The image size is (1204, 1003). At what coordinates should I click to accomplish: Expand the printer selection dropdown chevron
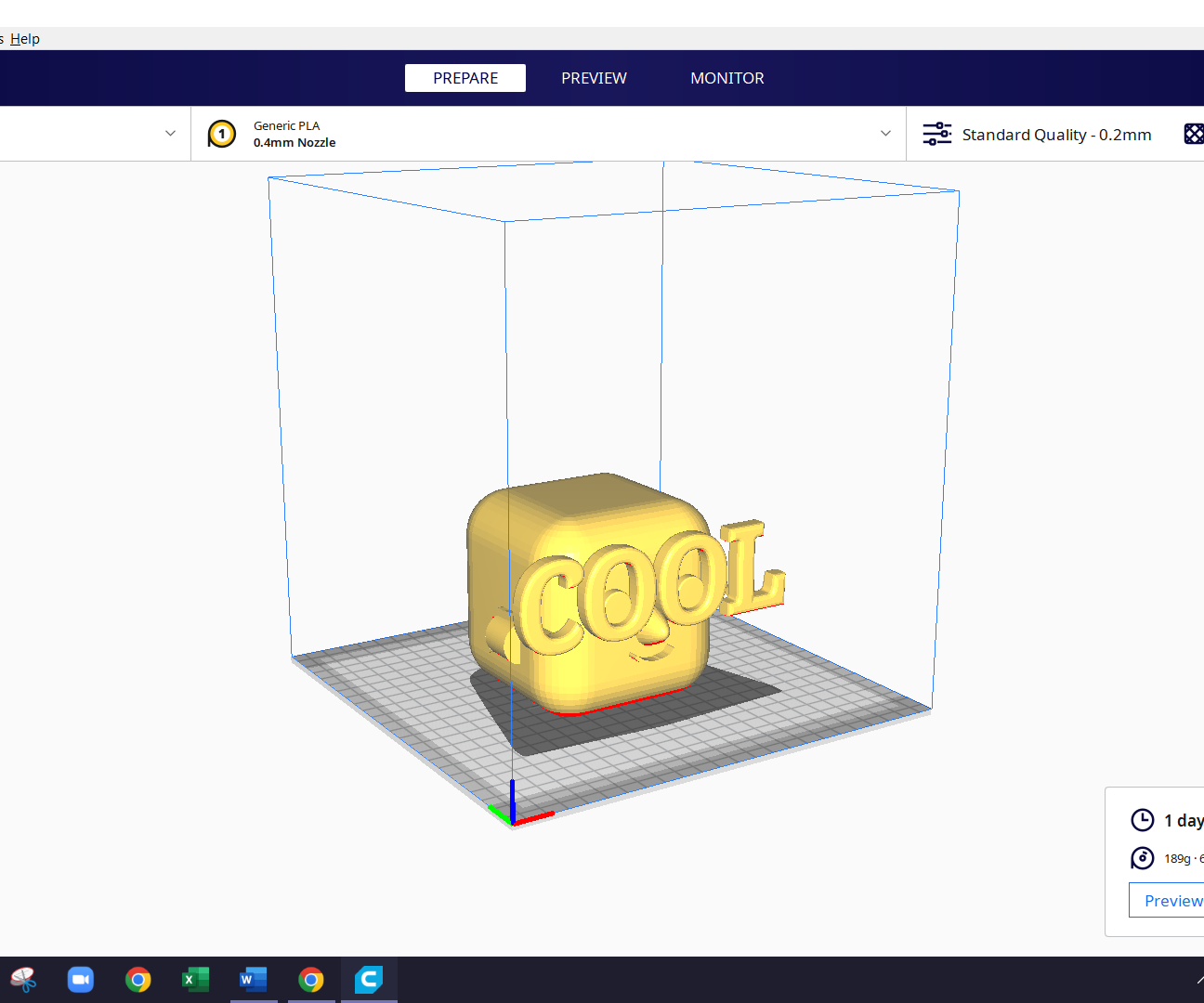pyautogui.click(x=170, y=134)
